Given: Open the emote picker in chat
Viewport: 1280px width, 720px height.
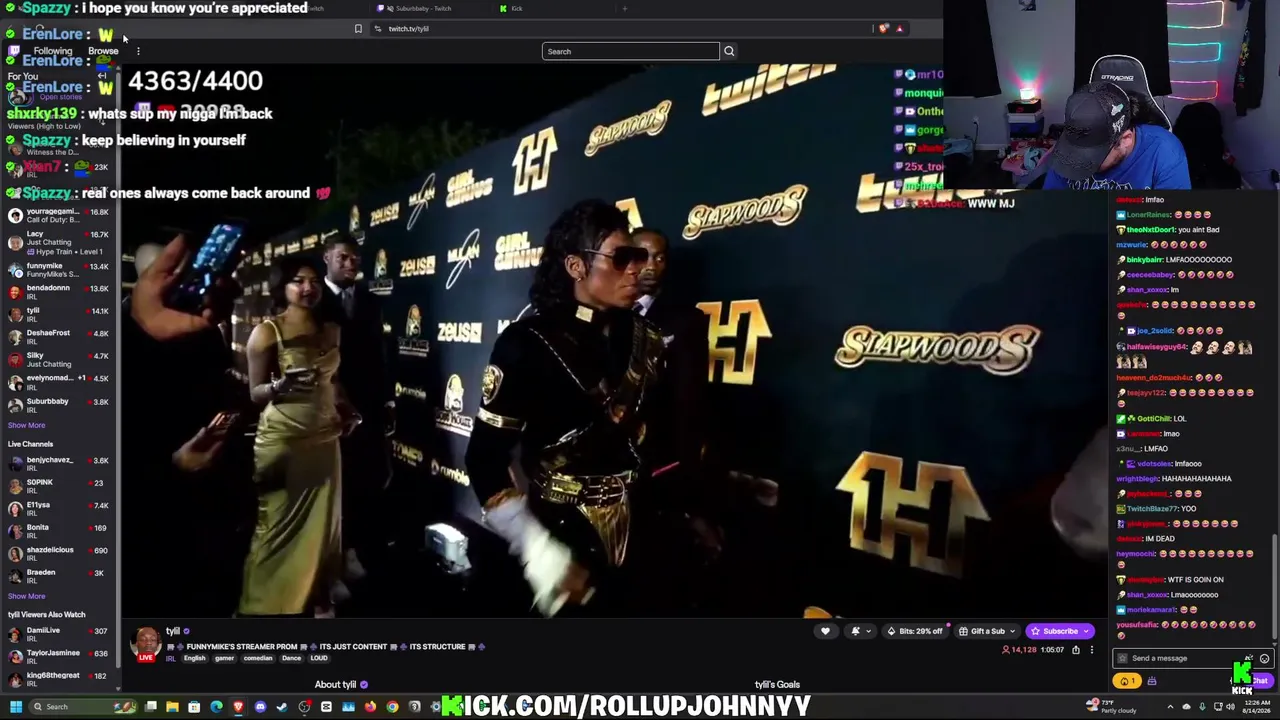Looking at the screenshot, I should (1264, 658).
